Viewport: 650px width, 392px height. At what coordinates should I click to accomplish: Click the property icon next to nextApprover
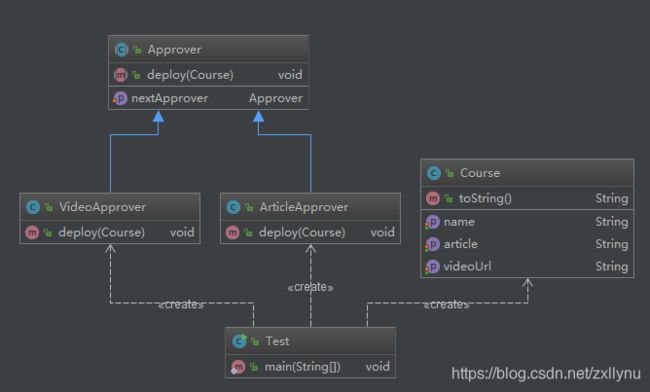tap(120, 98)
